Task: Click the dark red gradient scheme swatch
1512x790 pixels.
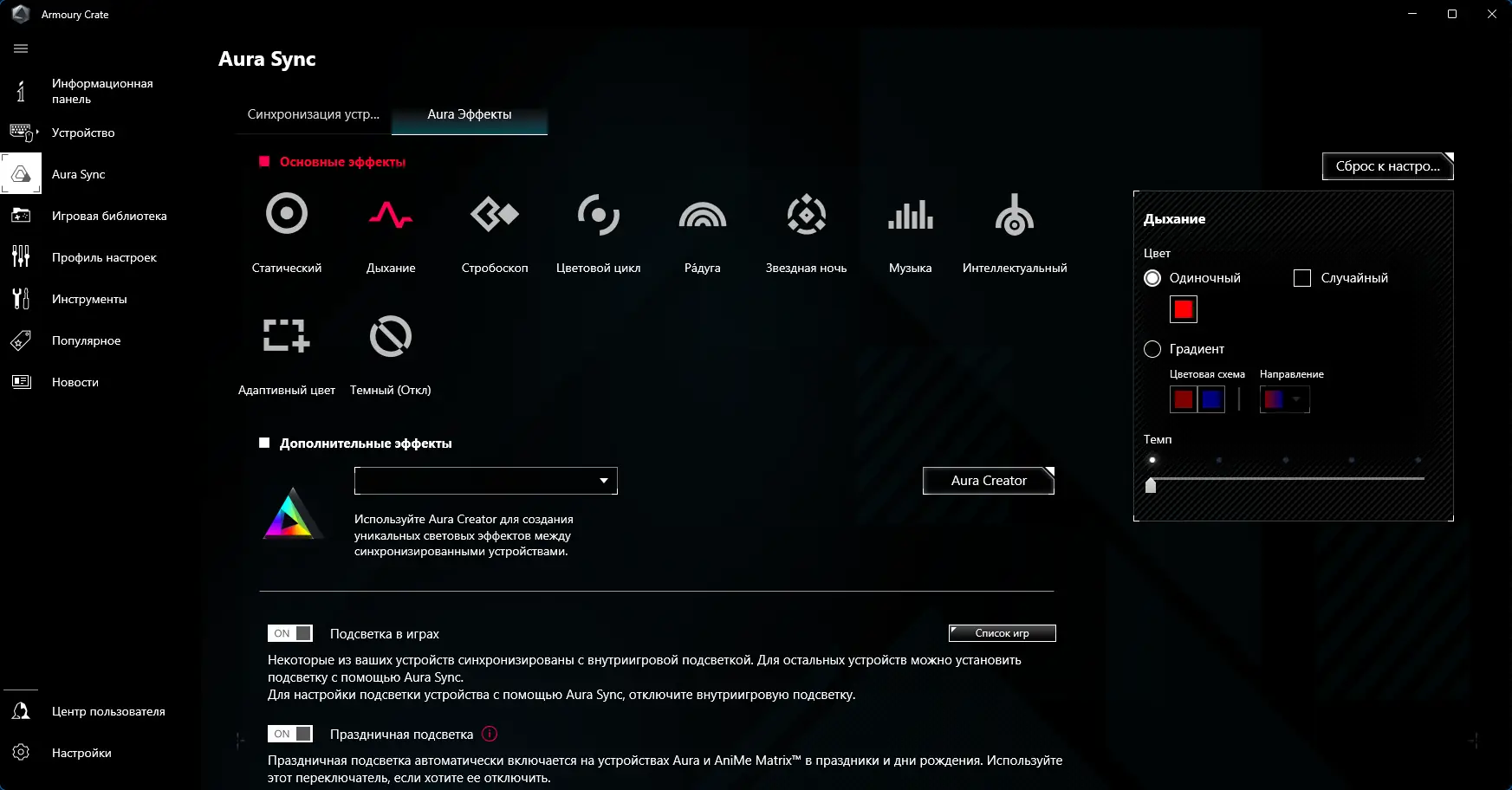Action: click(x=1184, y=399)
